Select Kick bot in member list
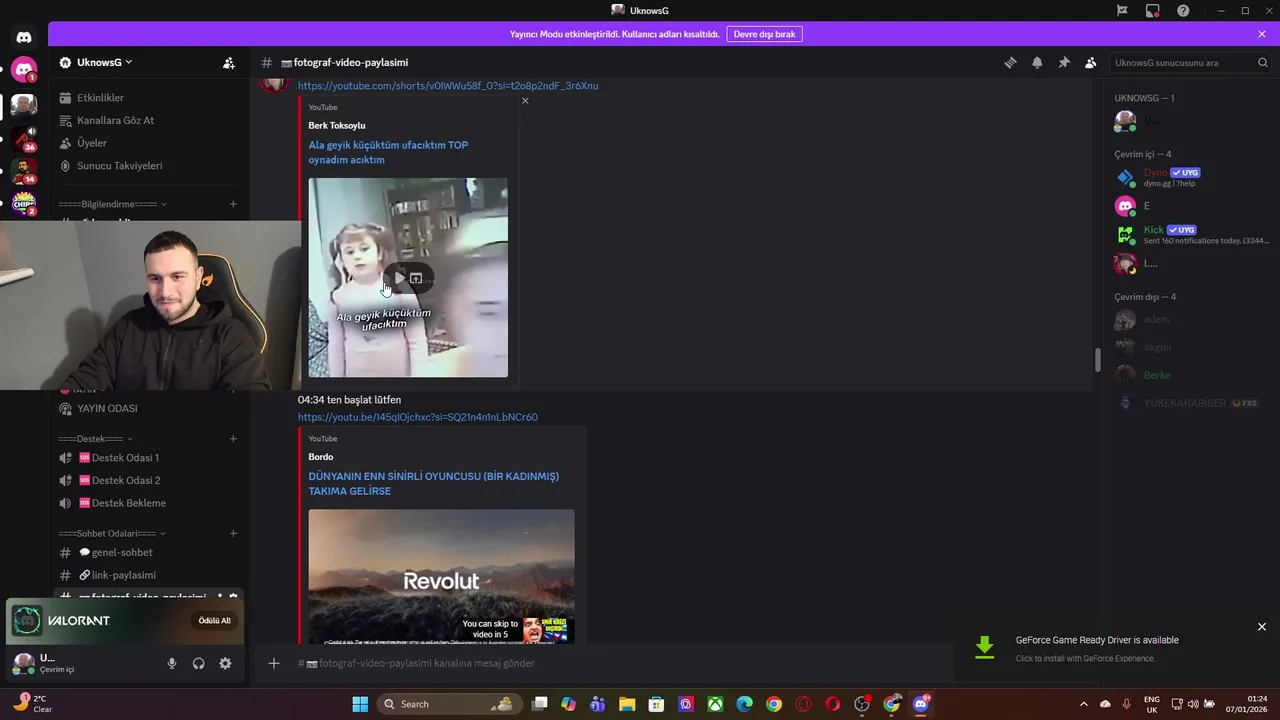 [x=1190, y=235]
